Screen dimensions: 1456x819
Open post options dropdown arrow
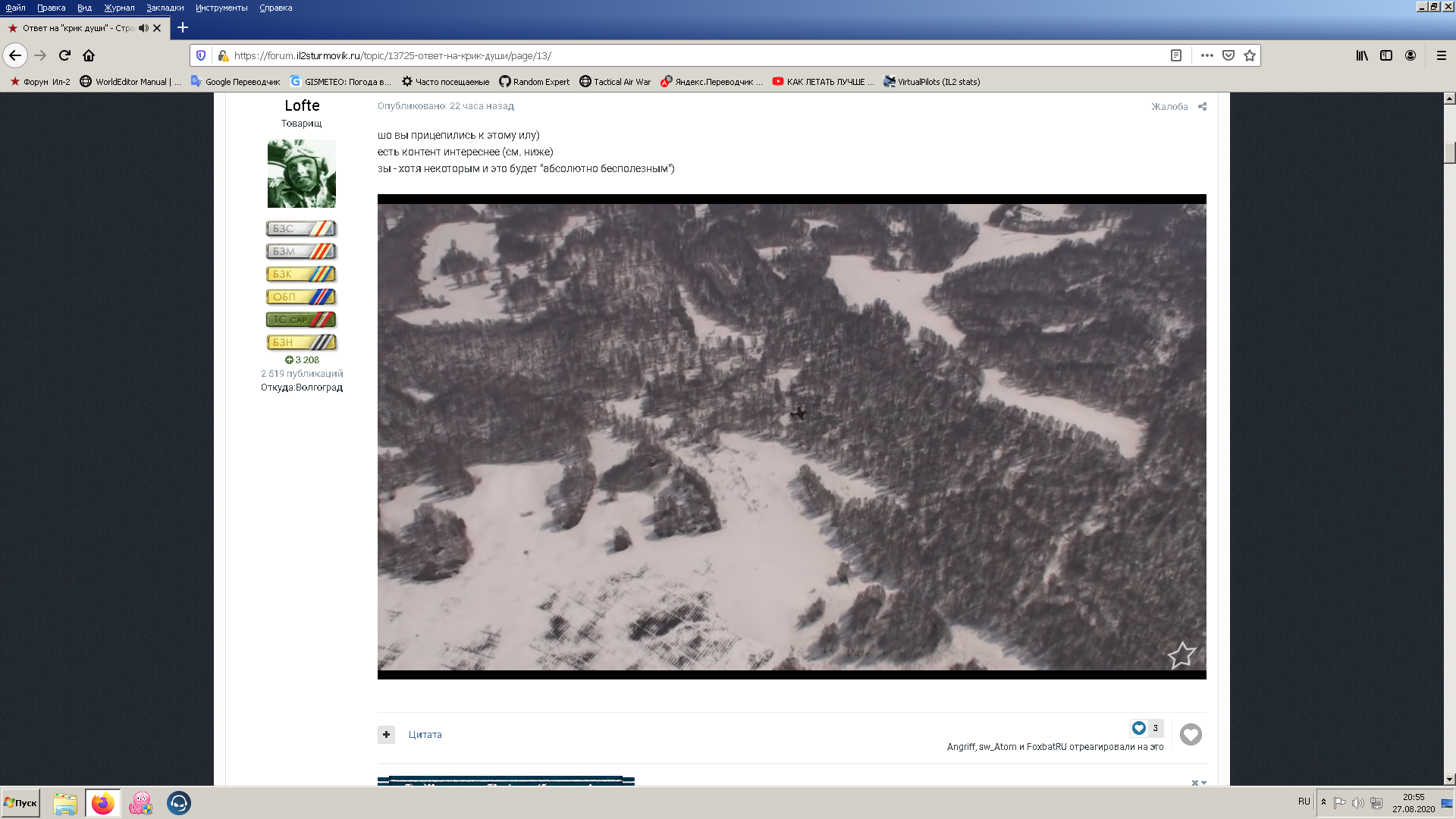[1203, 783]
